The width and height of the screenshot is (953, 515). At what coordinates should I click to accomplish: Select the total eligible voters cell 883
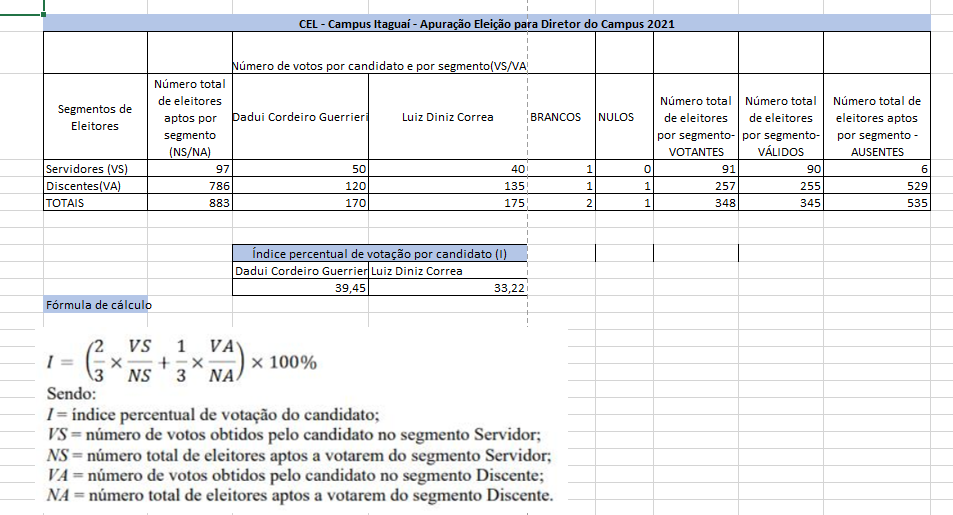coord(189,203)
